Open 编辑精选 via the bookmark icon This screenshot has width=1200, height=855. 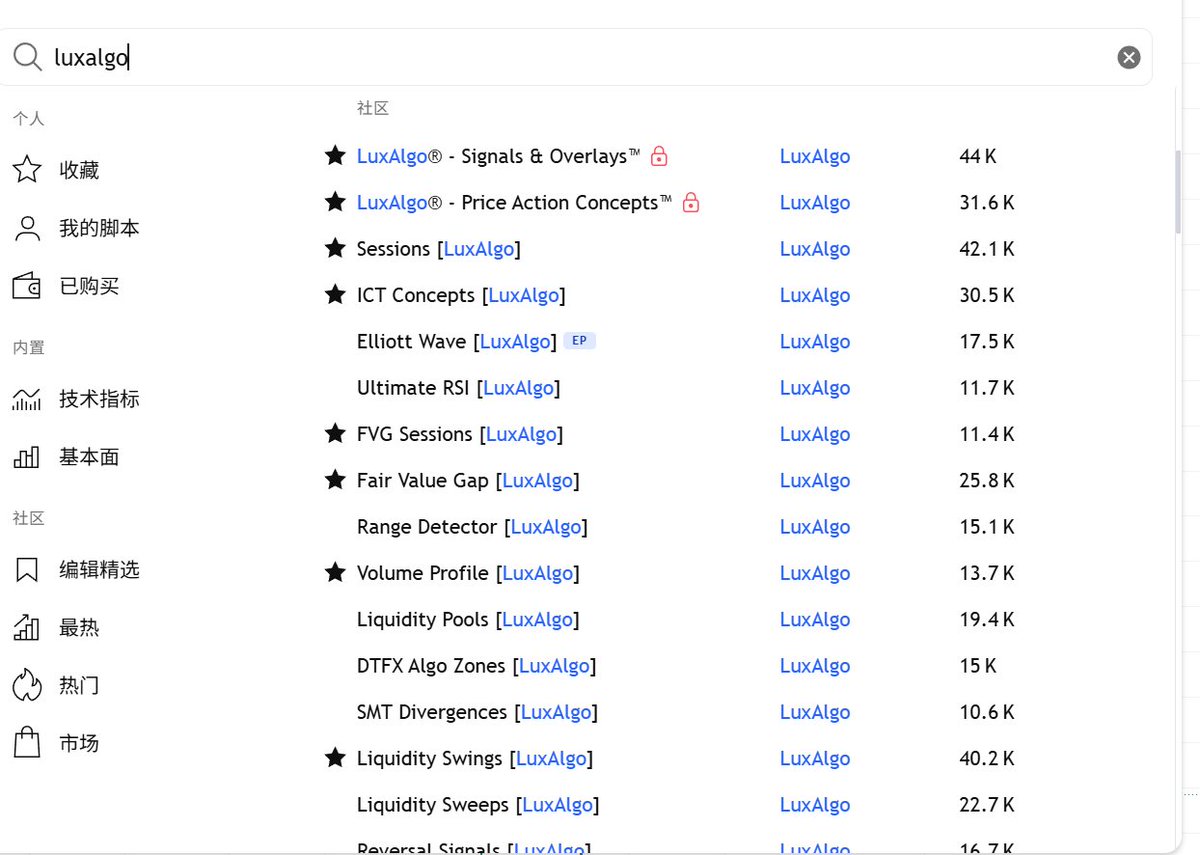tap(27, 570)
